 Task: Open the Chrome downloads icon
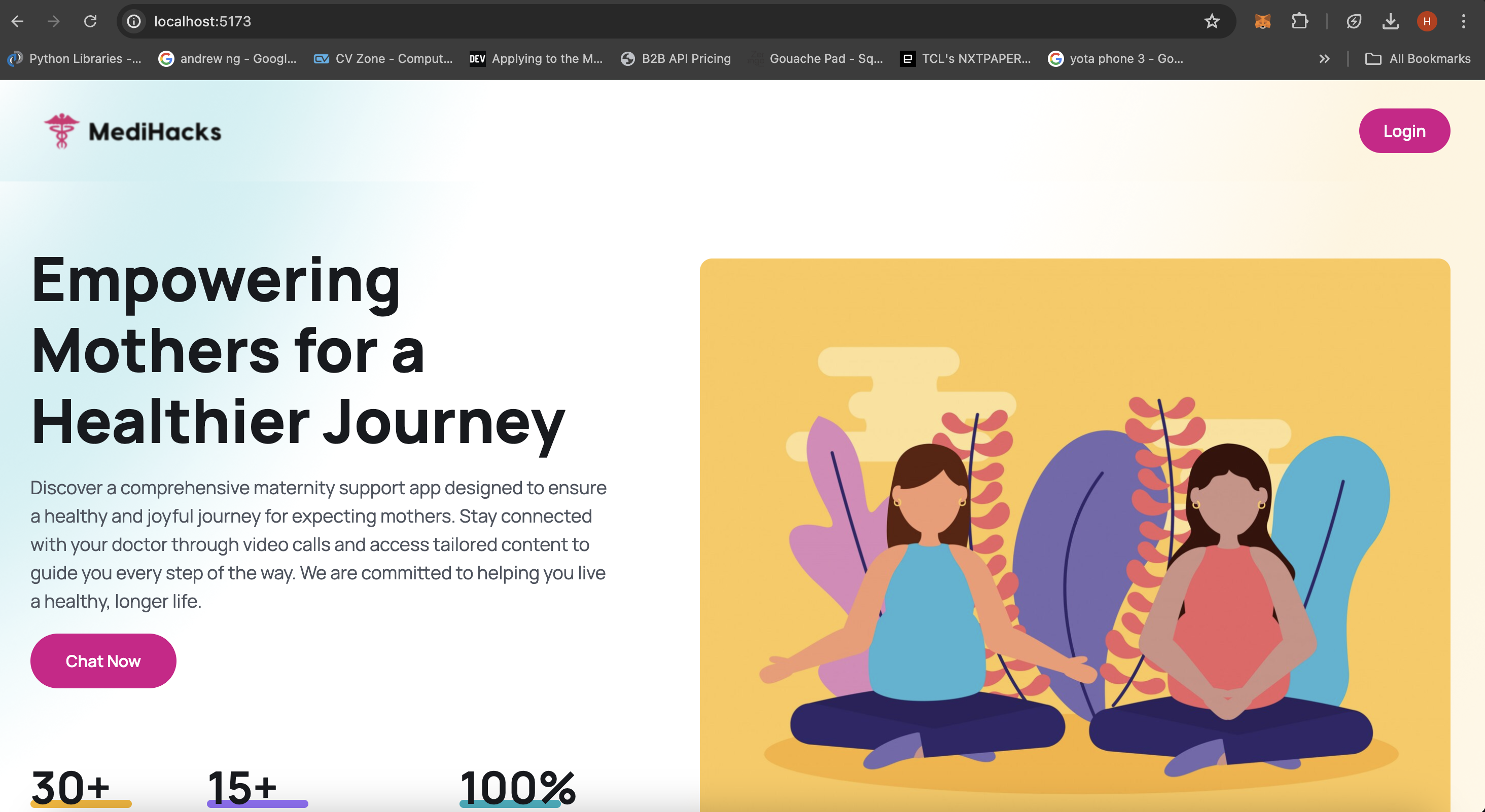[x=1390, y=21]
